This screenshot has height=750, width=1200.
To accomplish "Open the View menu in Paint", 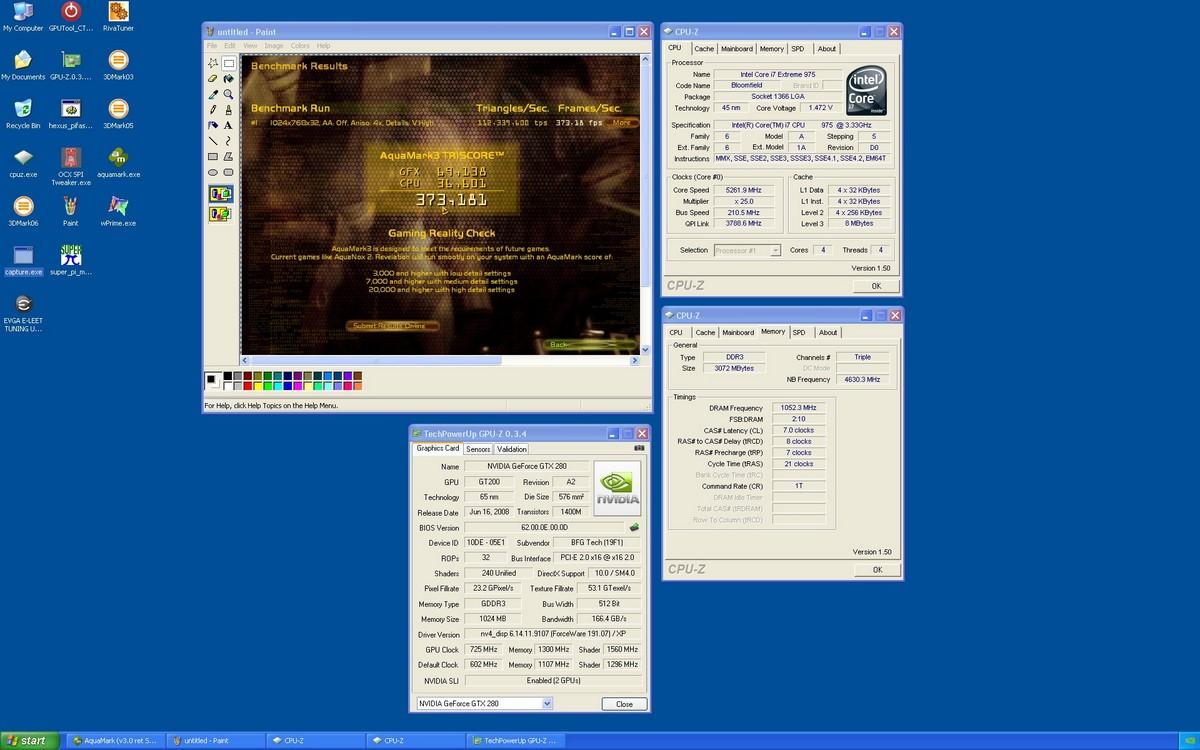I will click(250, 46).
